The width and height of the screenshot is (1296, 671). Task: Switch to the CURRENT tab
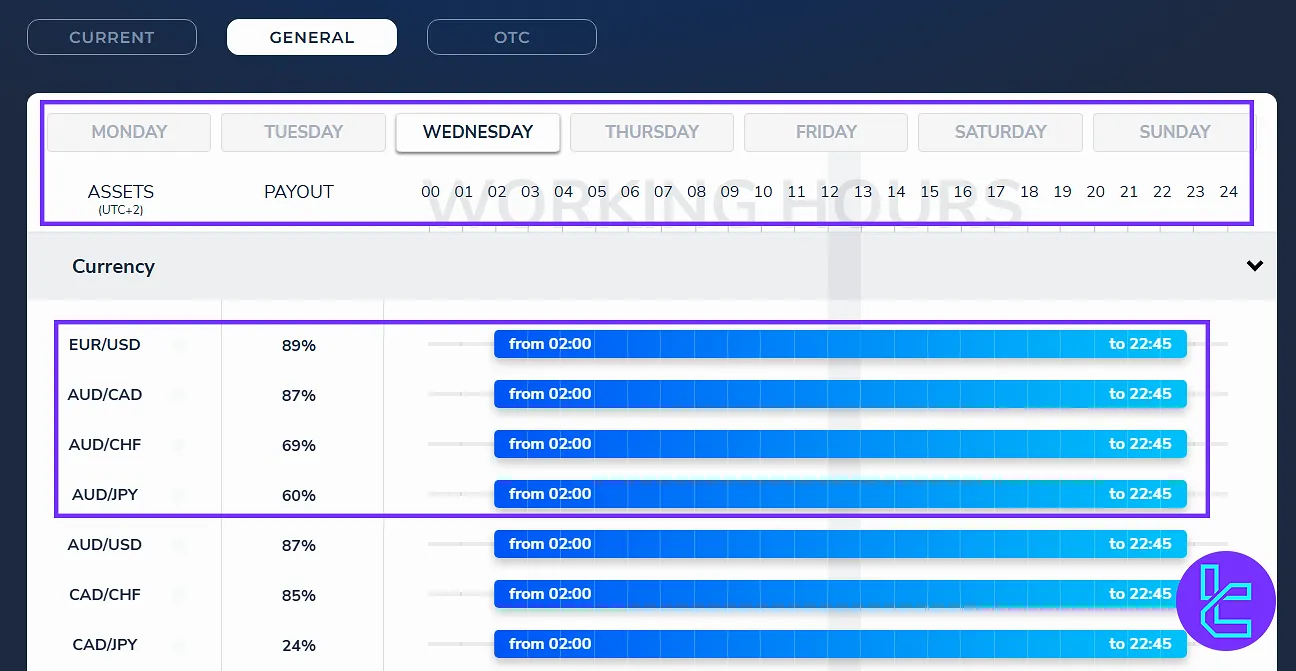click(112, 37)
